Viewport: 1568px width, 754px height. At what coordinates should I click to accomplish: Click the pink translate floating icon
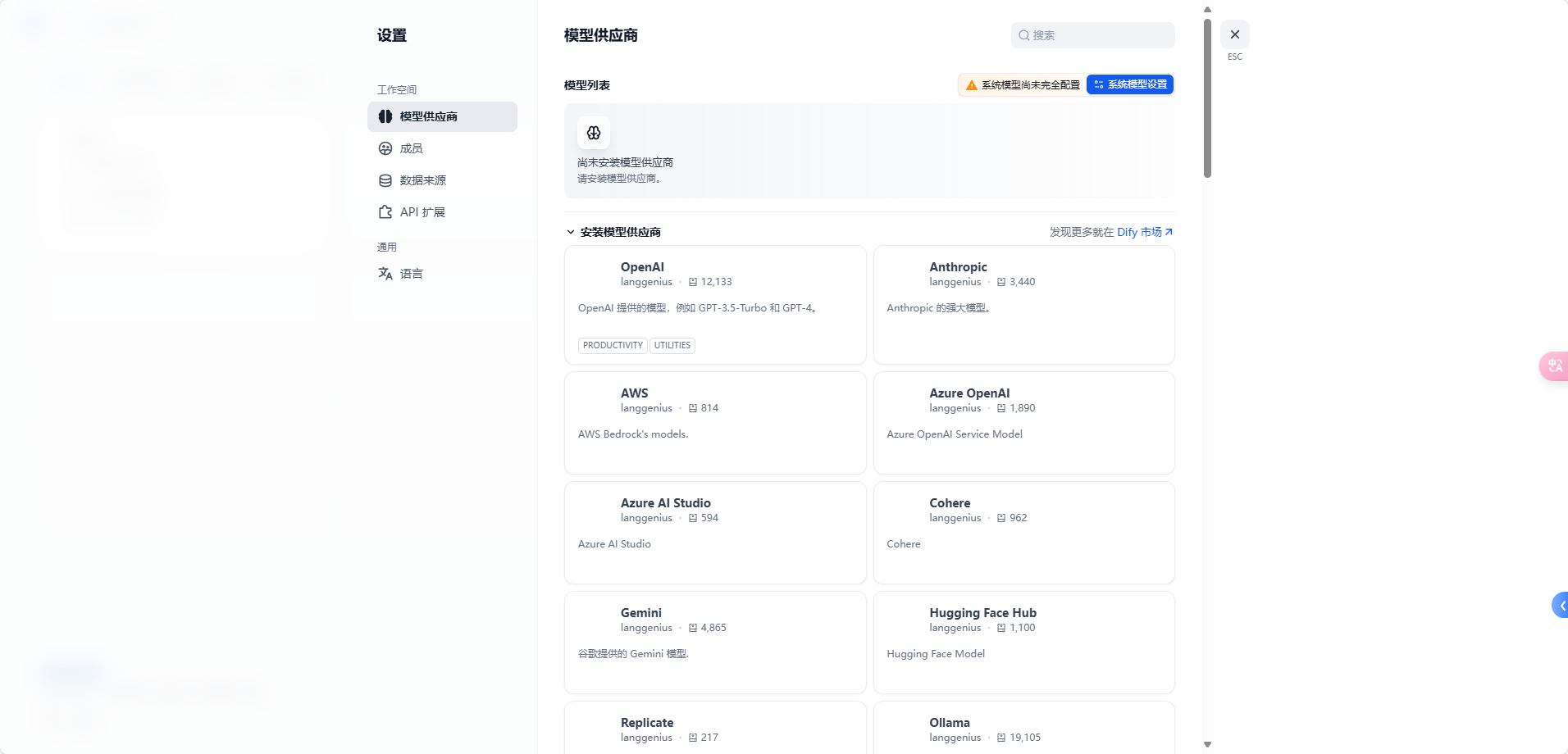(x=1554, y=366)
